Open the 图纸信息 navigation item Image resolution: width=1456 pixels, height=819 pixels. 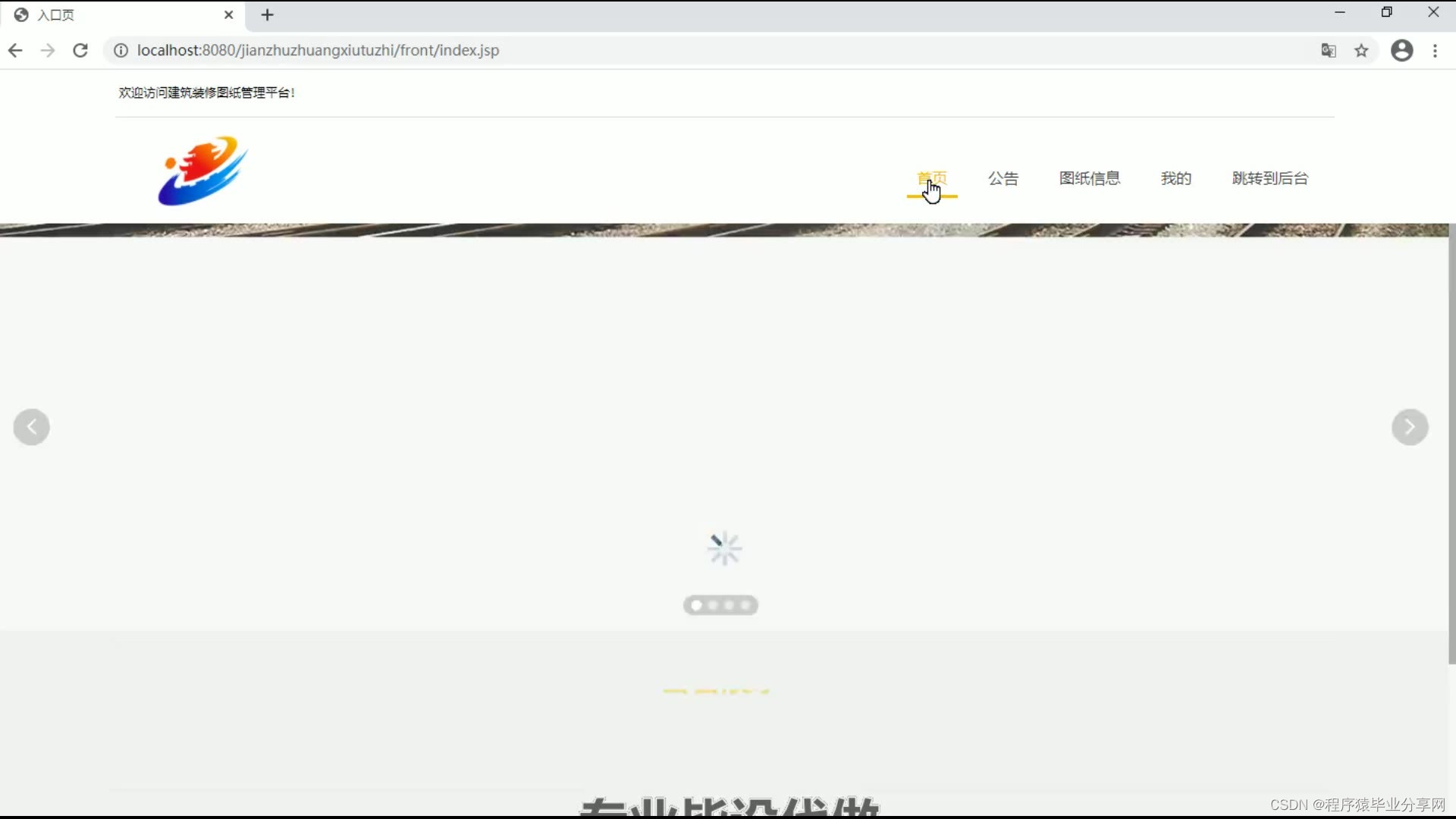1089,178
